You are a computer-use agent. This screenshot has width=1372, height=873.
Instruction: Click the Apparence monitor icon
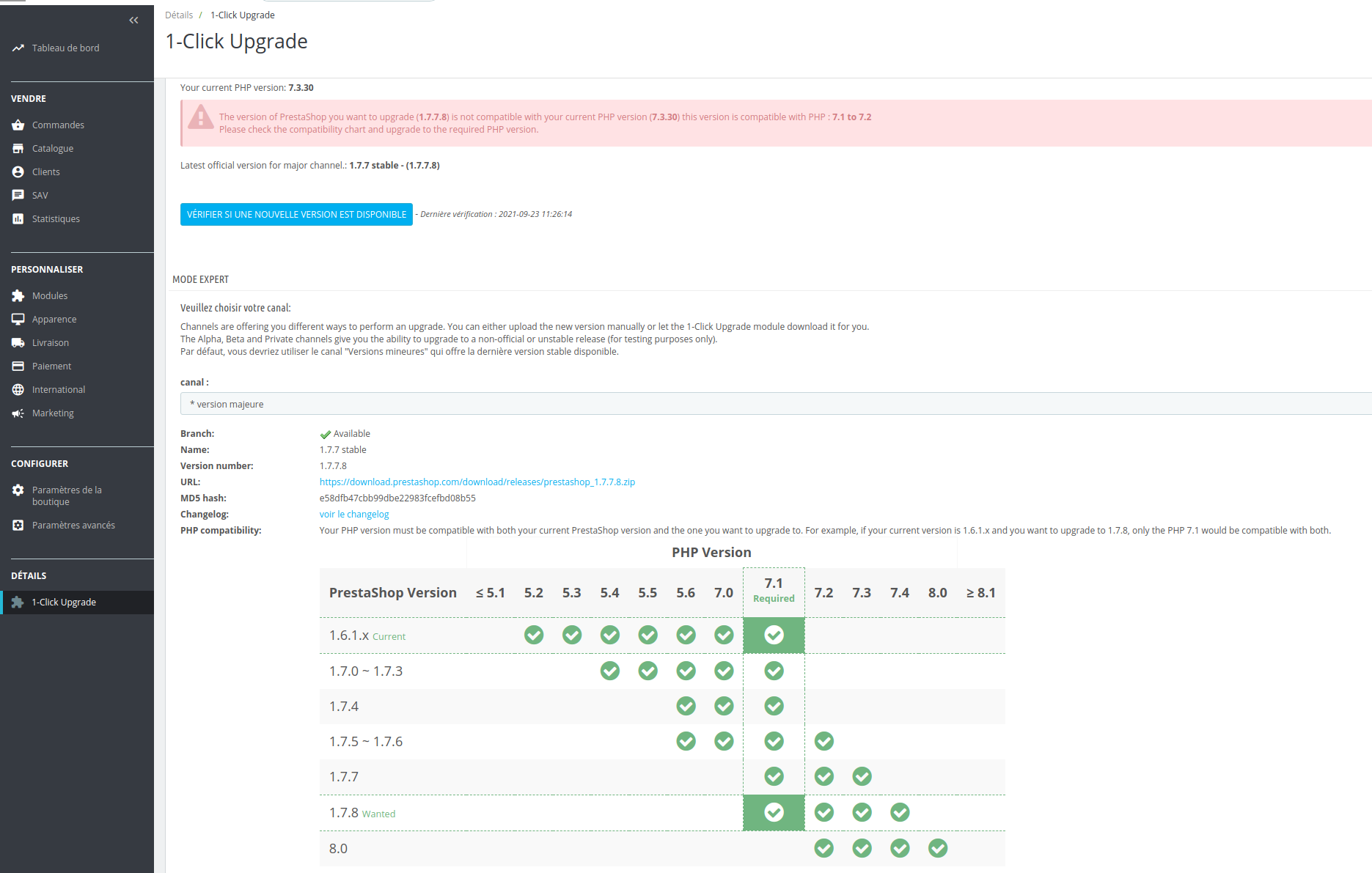tap(18, 320)
